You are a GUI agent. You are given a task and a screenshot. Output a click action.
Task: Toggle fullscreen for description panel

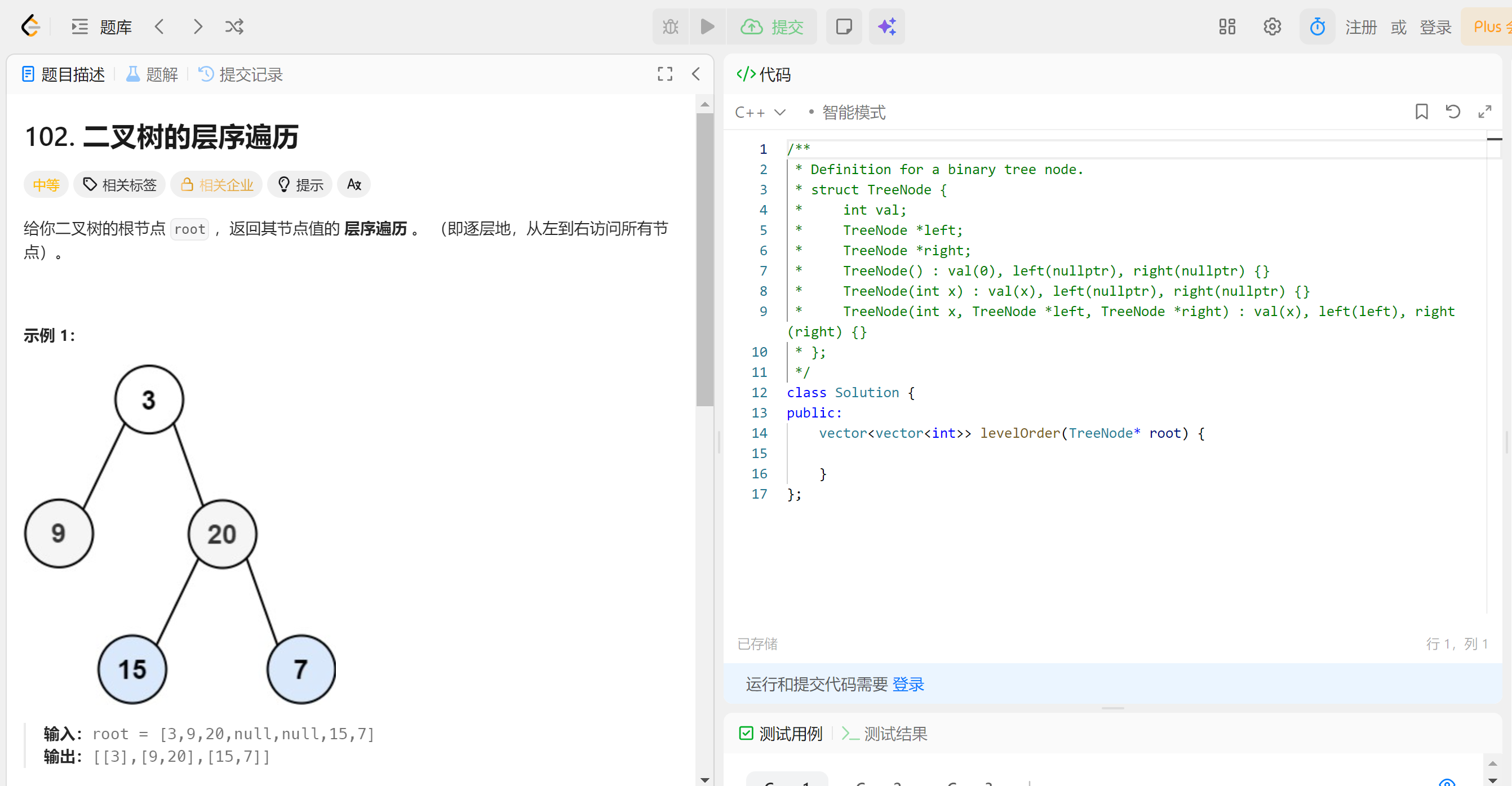tap(664, 74)
